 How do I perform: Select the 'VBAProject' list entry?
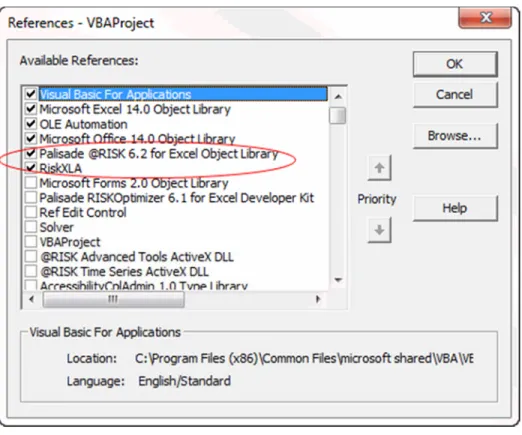click(x=70, y=242)
